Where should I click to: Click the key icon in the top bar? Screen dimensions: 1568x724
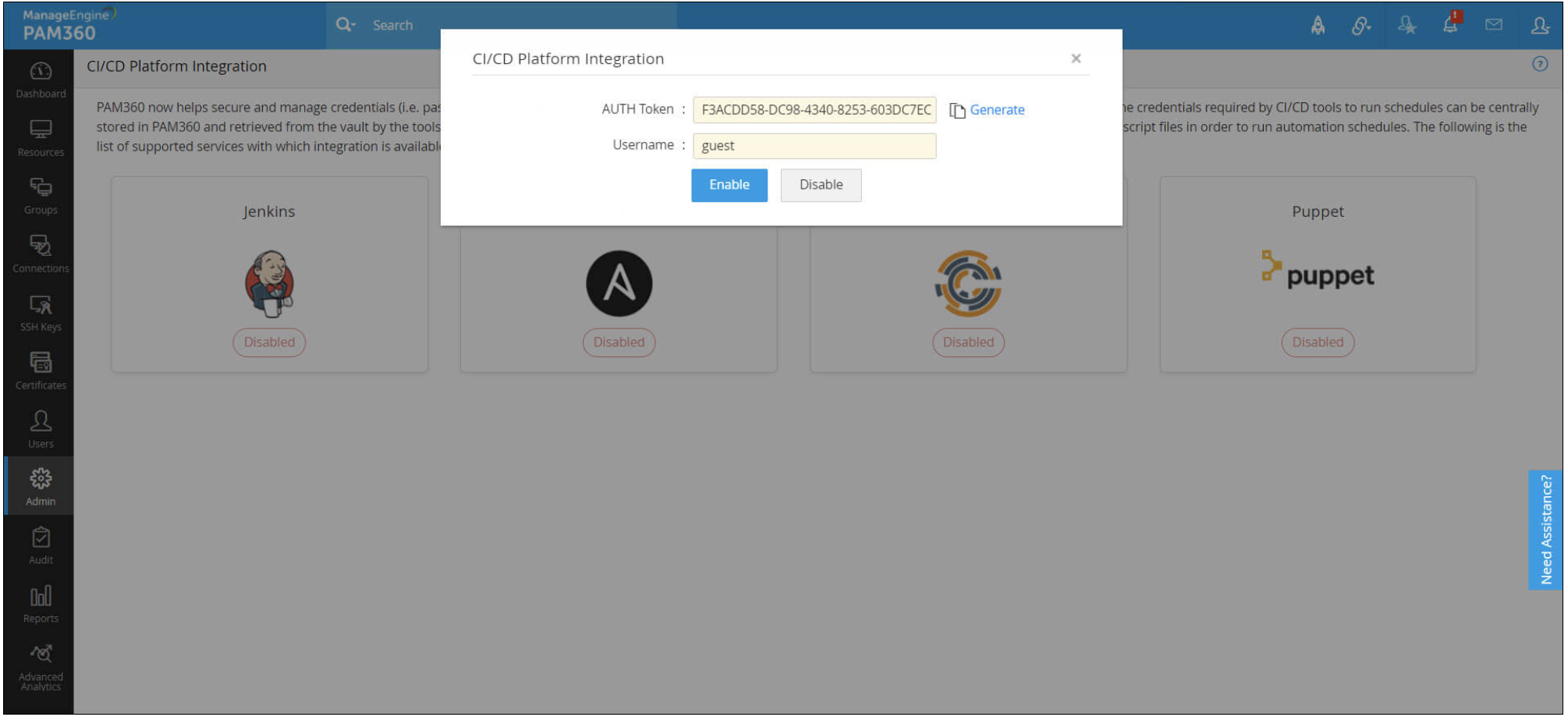(1361, 26)
